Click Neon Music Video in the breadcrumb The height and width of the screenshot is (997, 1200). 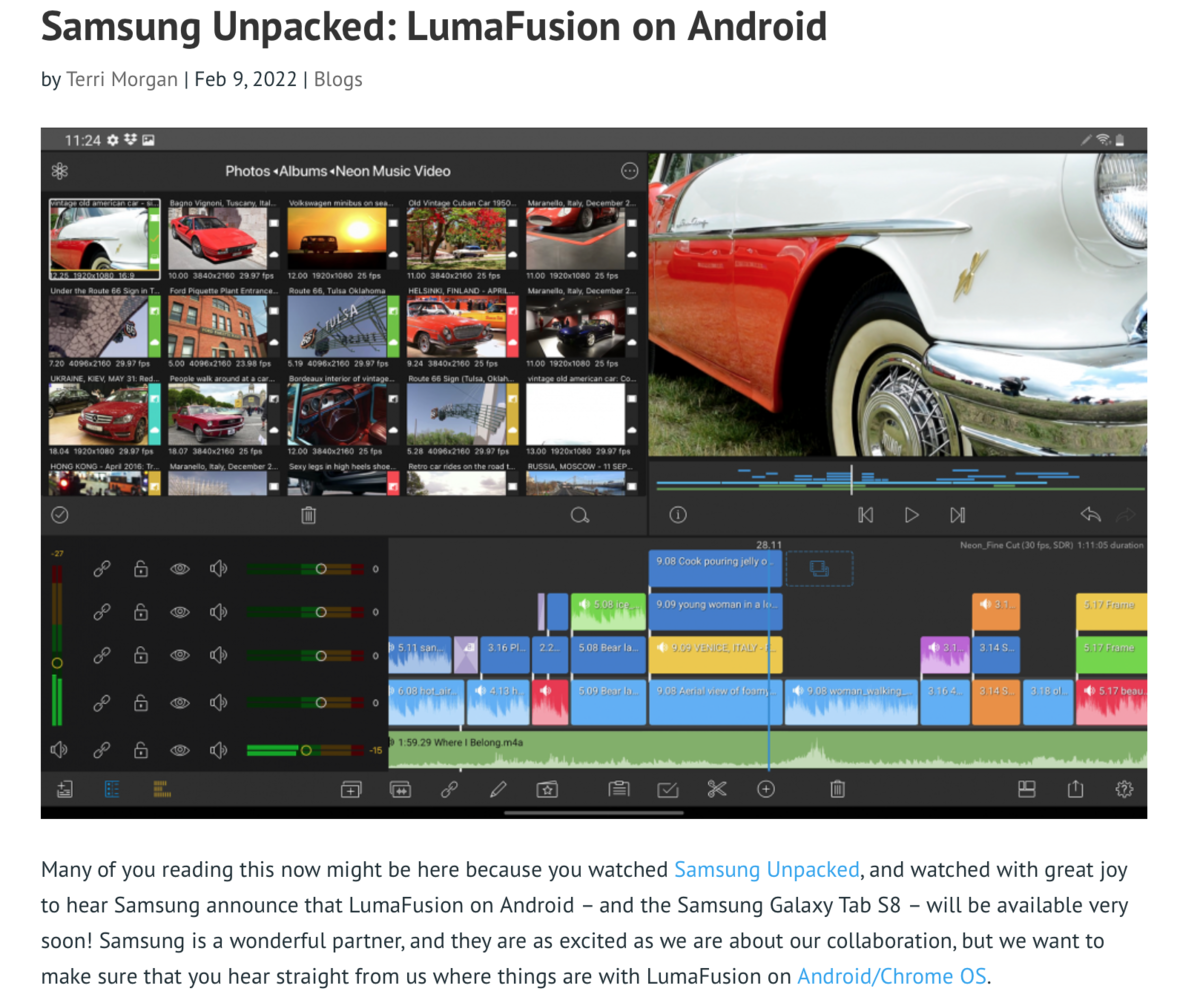tap(392, 171)
